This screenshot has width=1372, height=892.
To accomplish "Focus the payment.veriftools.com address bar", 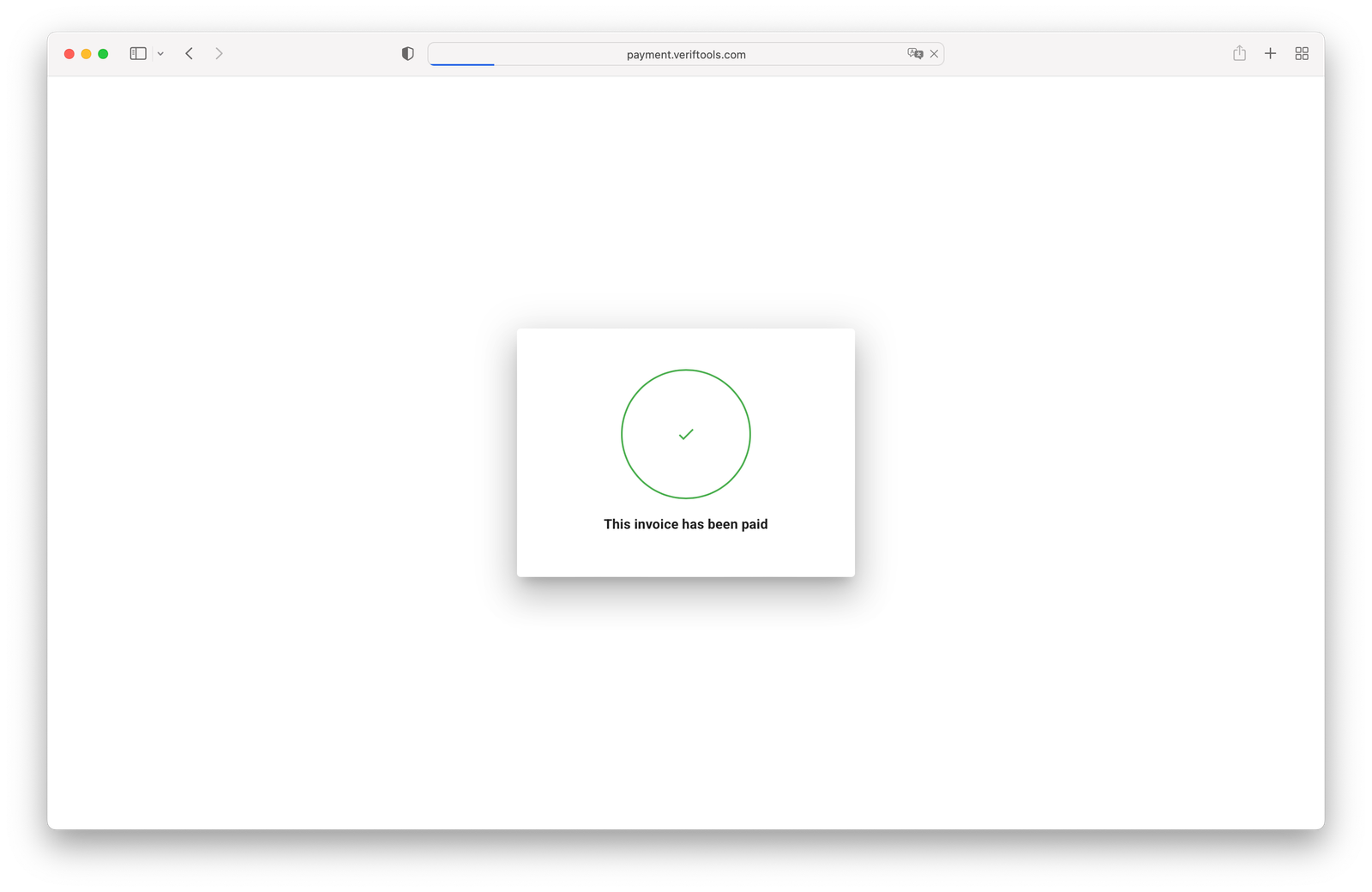I will coord(685,54).
